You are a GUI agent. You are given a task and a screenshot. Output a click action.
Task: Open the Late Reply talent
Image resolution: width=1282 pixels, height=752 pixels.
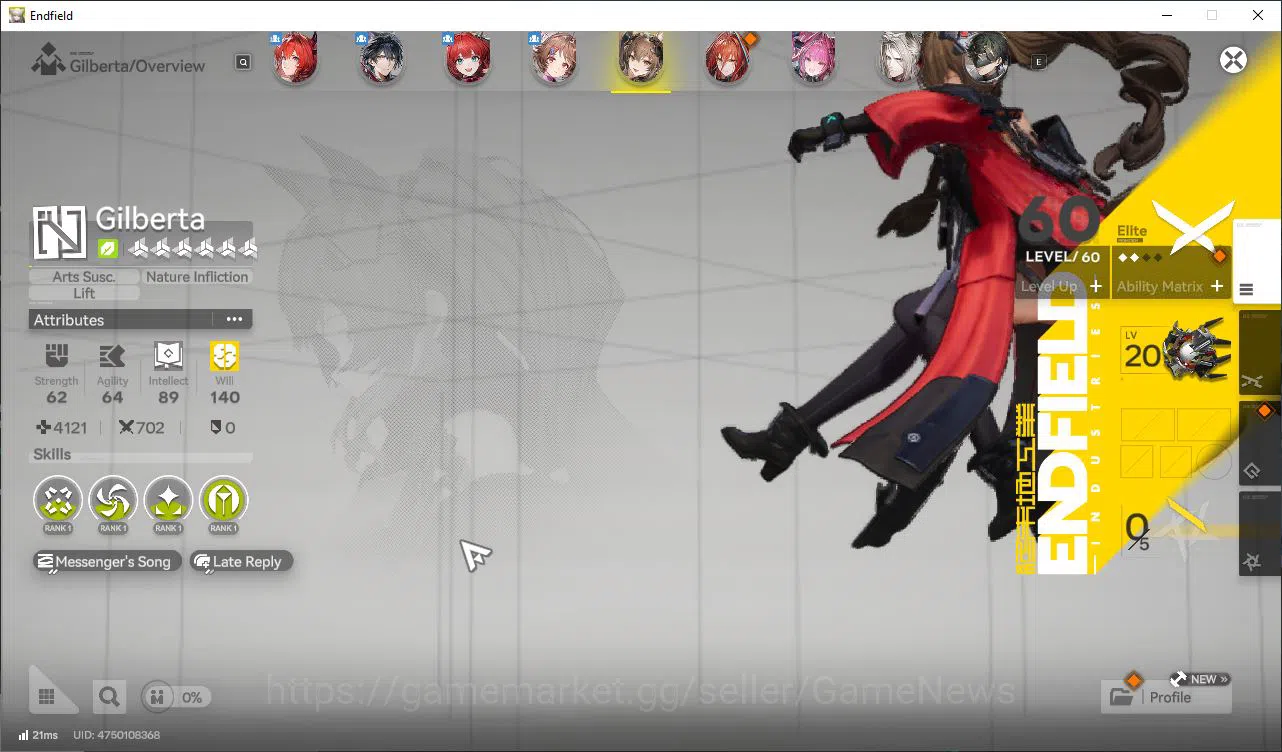coord(241,562)
